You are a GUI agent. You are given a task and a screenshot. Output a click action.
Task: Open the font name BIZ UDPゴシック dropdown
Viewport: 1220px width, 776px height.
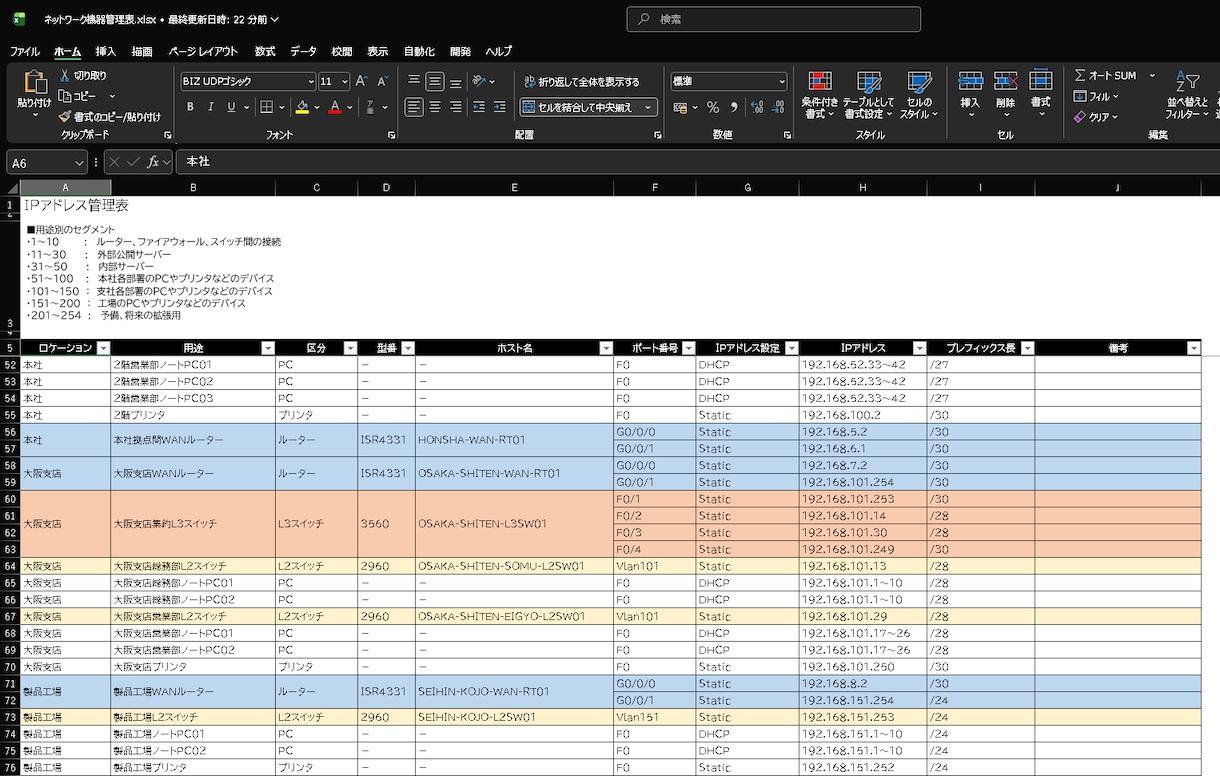[310, 82]
